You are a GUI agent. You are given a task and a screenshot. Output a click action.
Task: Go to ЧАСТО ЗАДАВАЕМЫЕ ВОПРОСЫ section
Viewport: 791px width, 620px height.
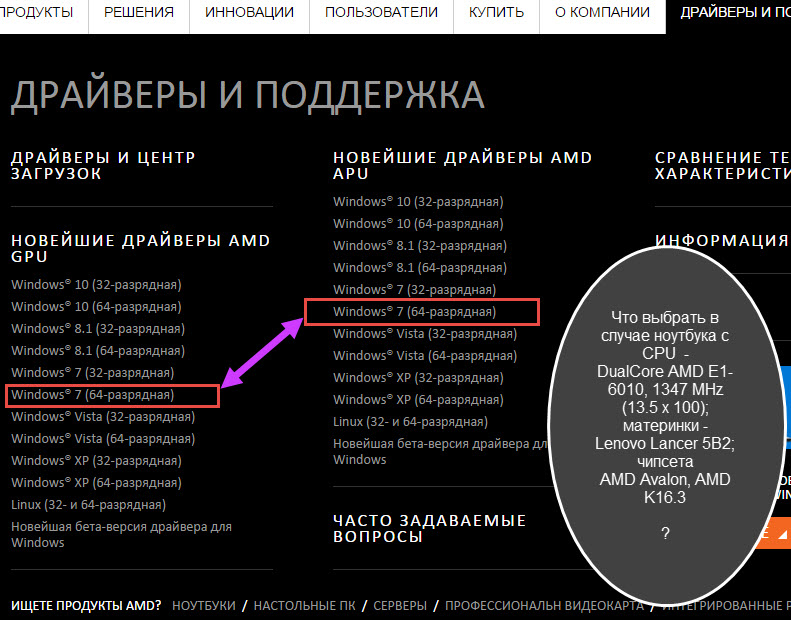[x=429, y=528]
